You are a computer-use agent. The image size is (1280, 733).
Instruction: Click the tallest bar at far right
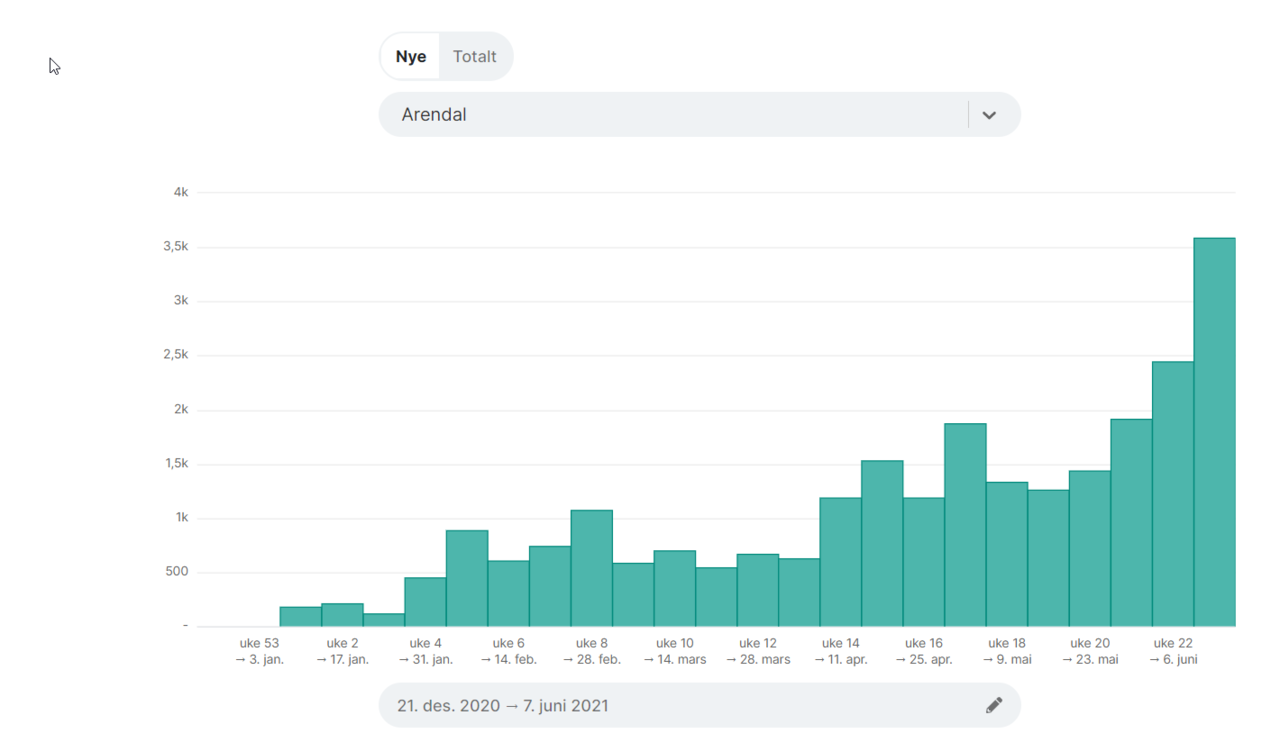1214,432
